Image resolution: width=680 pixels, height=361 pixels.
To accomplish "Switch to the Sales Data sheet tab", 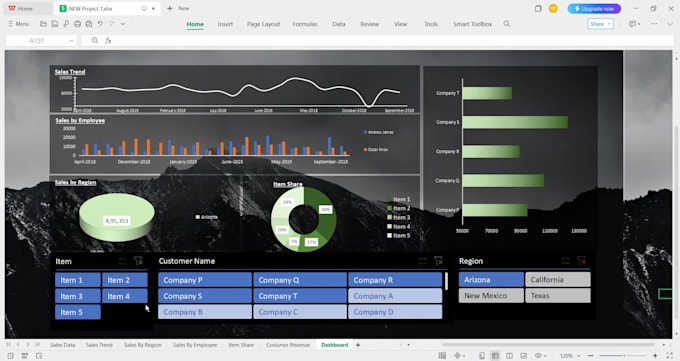I will (x=62, y=345).
